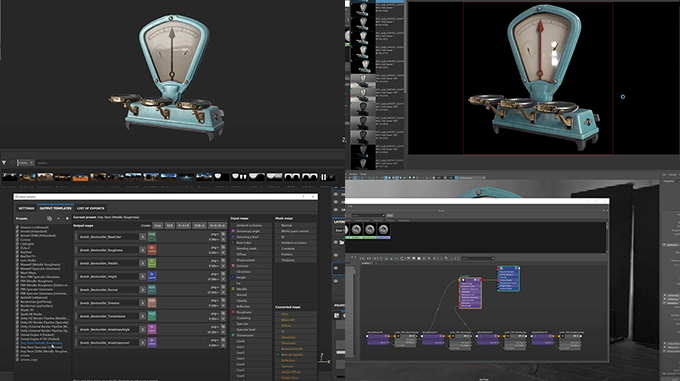Screen dimensions: 680x381
Task: Open the LIST OF EXPORTS tab
Action: tap(91, 208)
